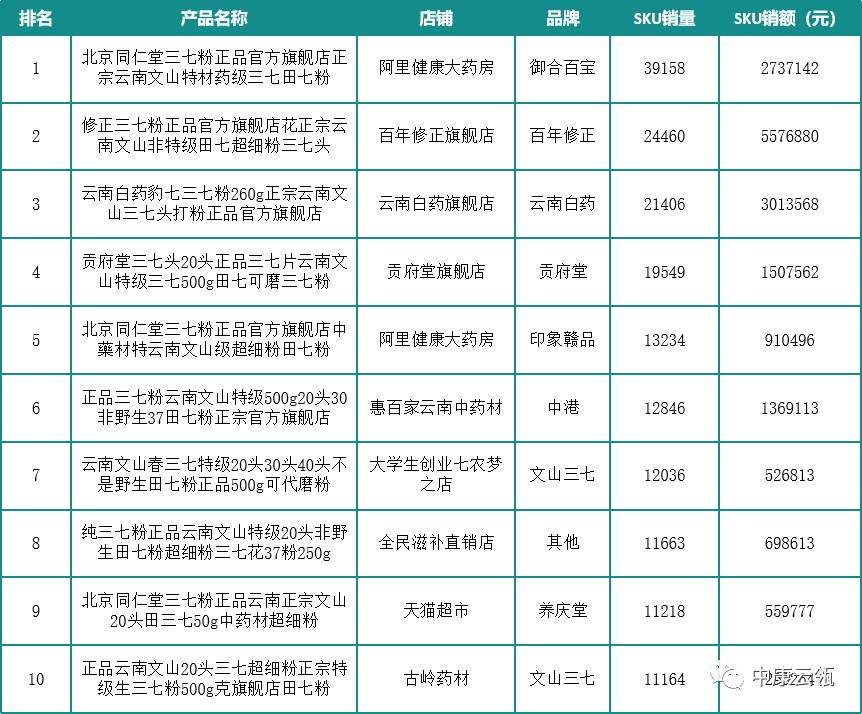Click sales volume 11218
Screen dimensions: 862x714
click(664, 611)
